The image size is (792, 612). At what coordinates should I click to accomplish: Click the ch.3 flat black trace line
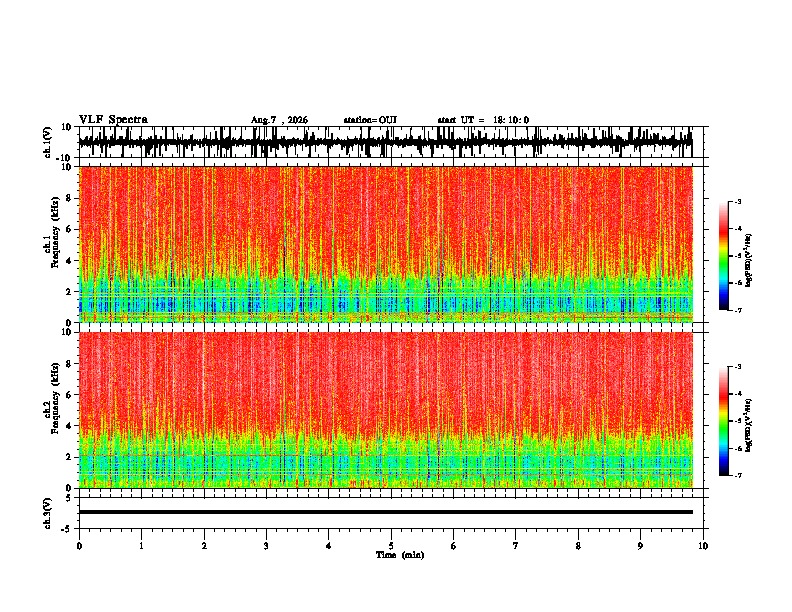tap(385, 512)
